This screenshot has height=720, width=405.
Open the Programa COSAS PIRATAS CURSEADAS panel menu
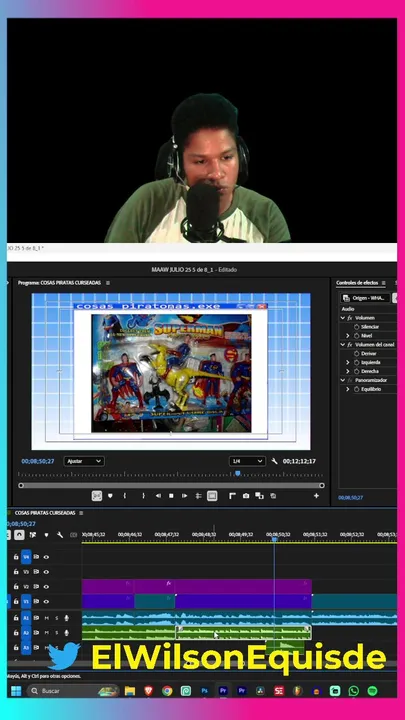point(108,283)
